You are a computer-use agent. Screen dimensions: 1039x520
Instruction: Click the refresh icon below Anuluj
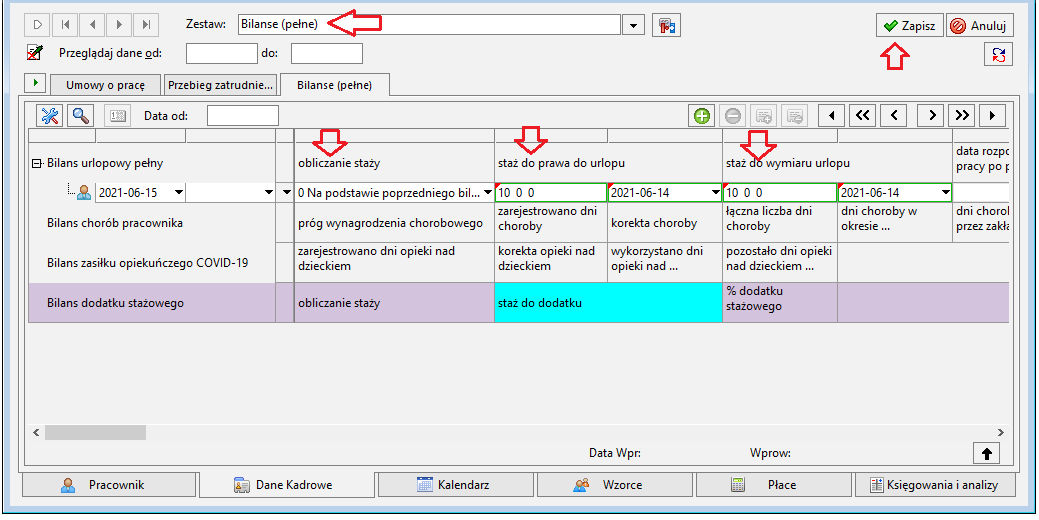tap(998, 55)
